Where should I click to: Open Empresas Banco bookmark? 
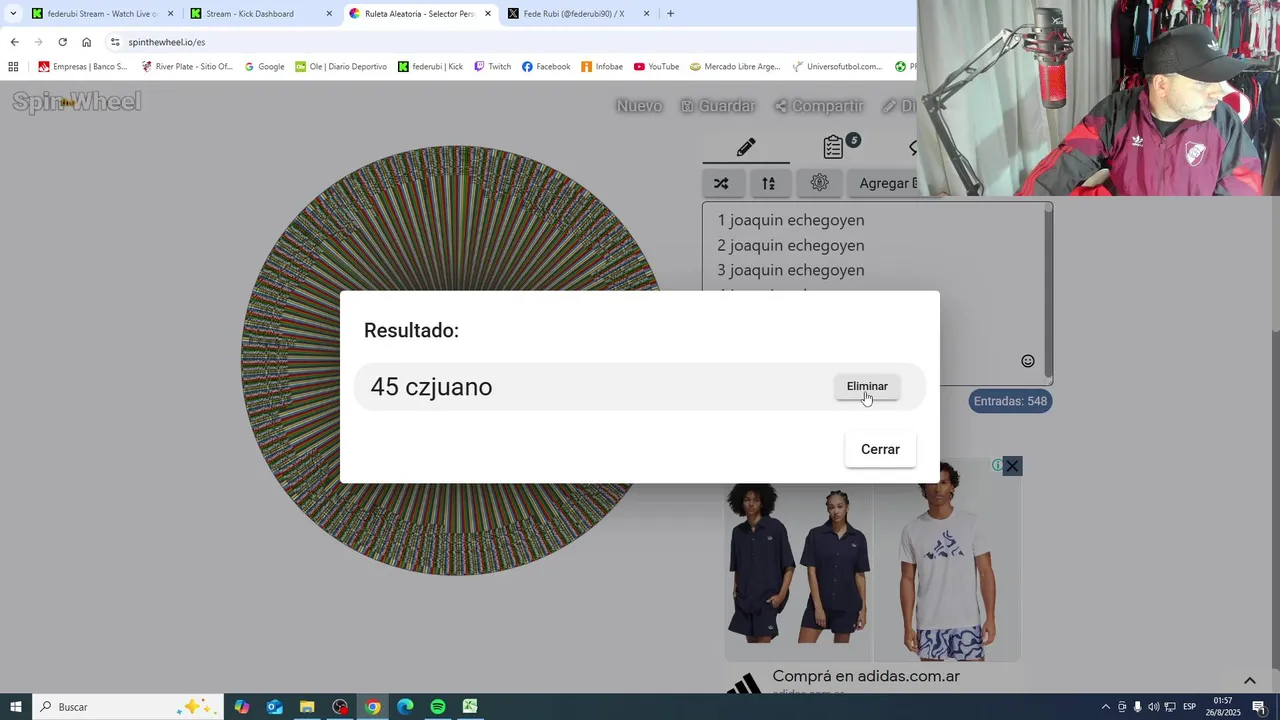(82, 67)
